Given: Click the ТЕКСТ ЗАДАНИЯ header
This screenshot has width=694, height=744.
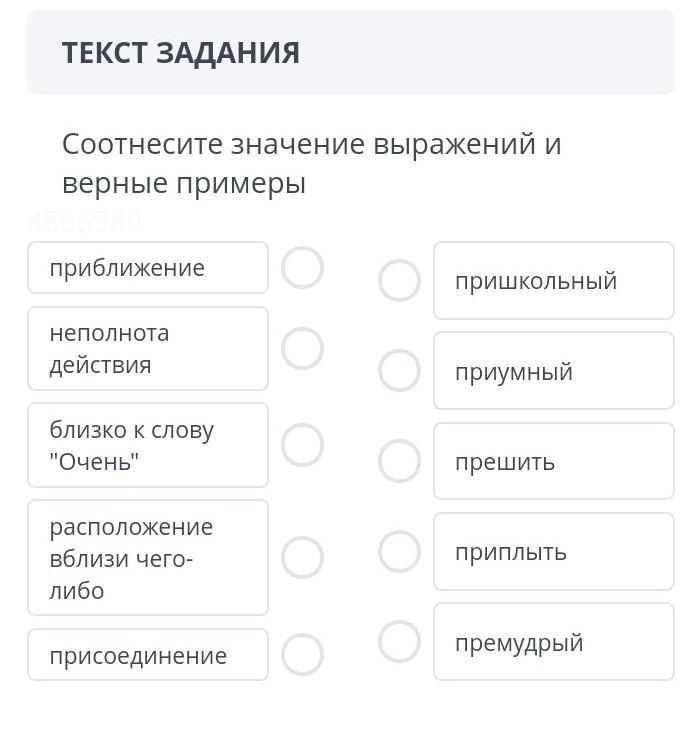Looking at the screenshot, I should coord(181,53).
